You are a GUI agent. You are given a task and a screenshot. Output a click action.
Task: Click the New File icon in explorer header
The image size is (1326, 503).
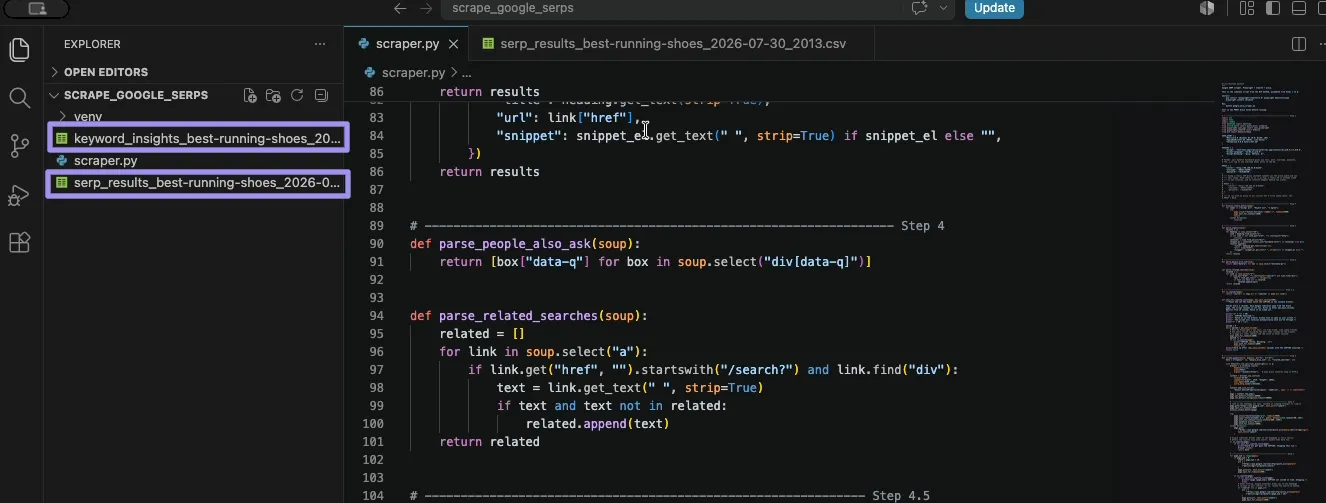click(x=250, y=95)
